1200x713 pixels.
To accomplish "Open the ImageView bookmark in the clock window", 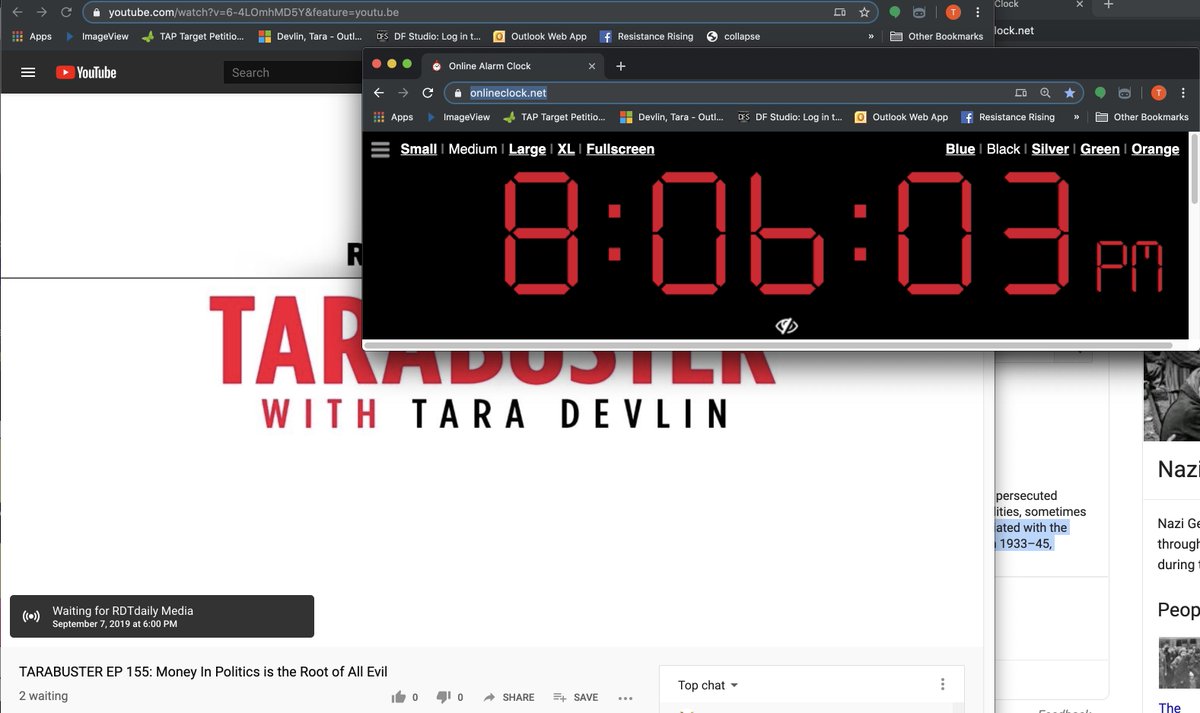I will click(458, 117).
